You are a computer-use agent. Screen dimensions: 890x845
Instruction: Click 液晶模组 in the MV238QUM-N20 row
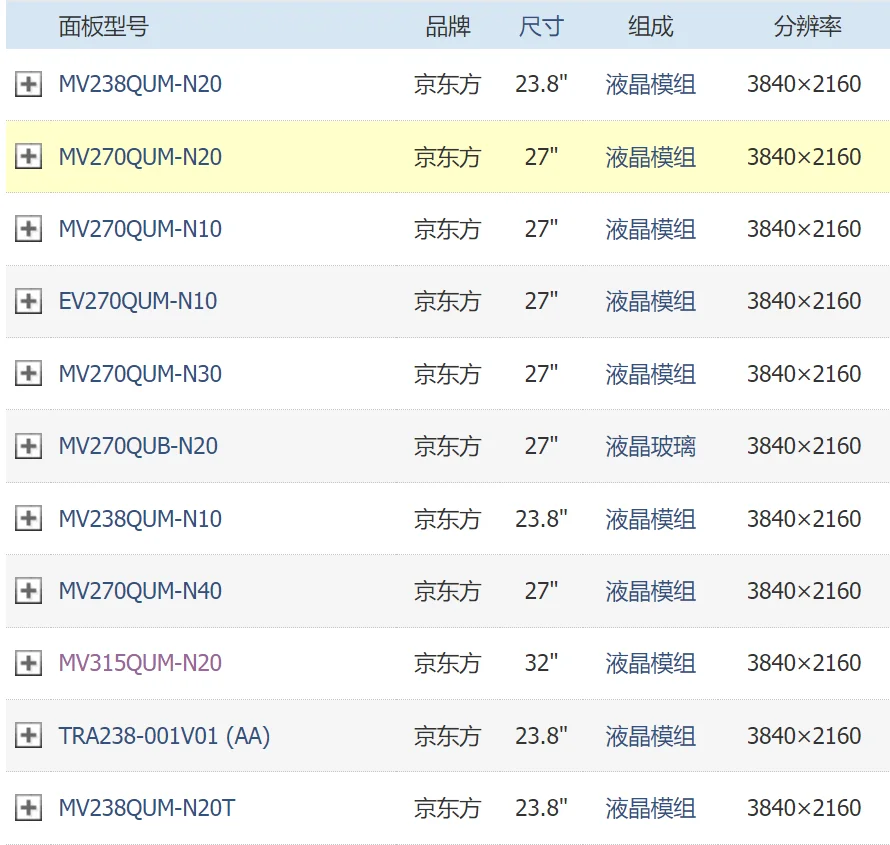650,85
